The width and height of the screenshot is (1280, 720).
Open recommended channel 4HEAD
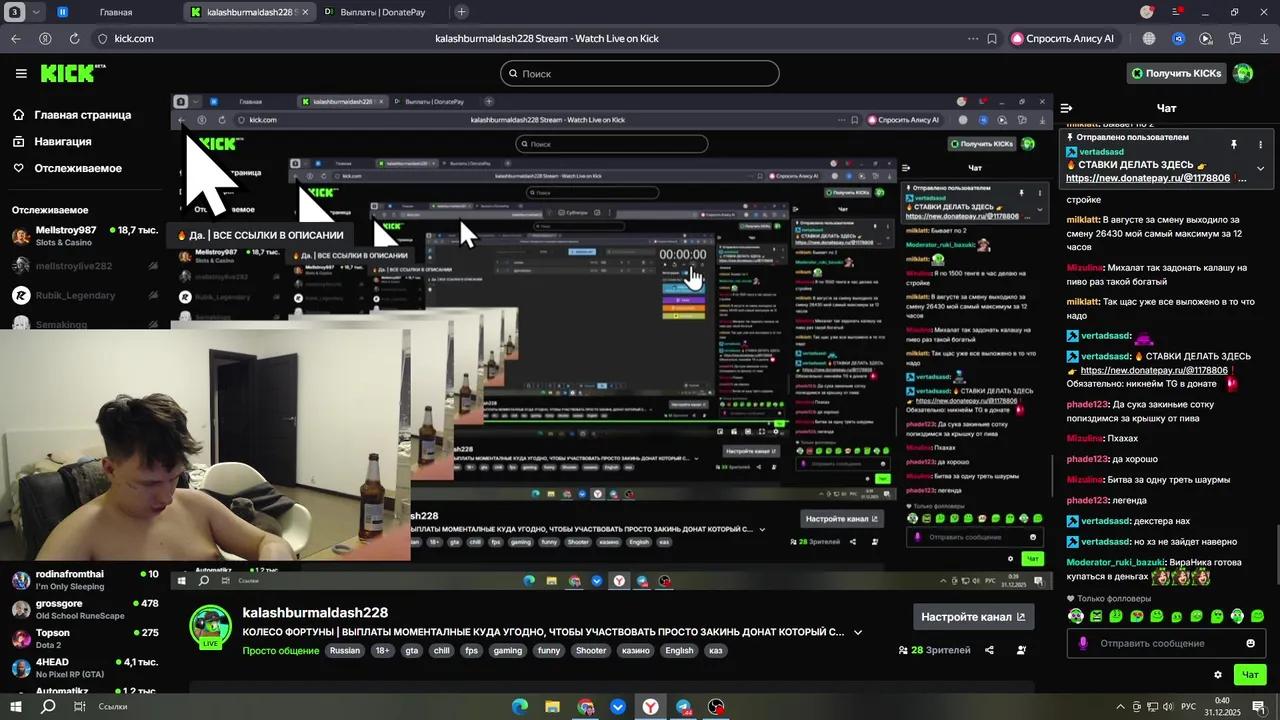click(x=84, y=667)
